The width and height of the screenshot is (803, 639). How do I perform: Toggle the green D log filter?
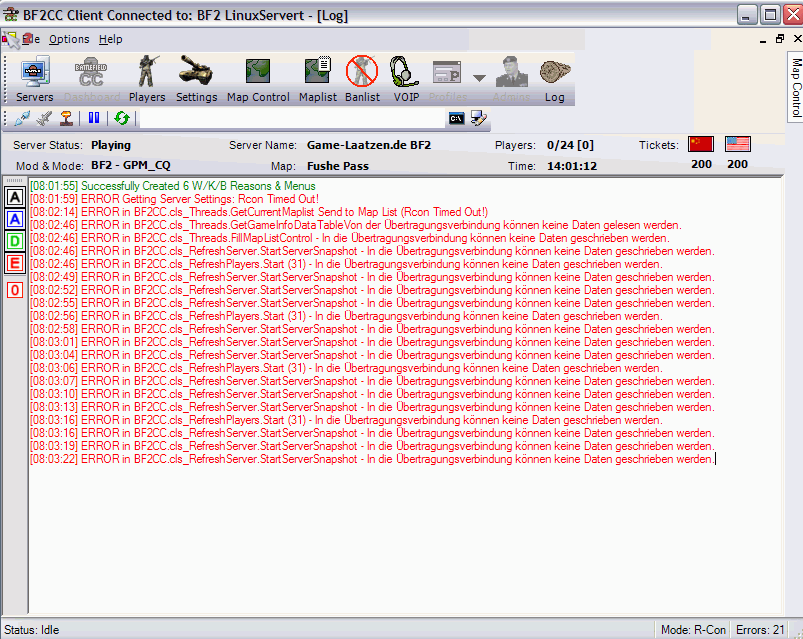click(15, 241)
